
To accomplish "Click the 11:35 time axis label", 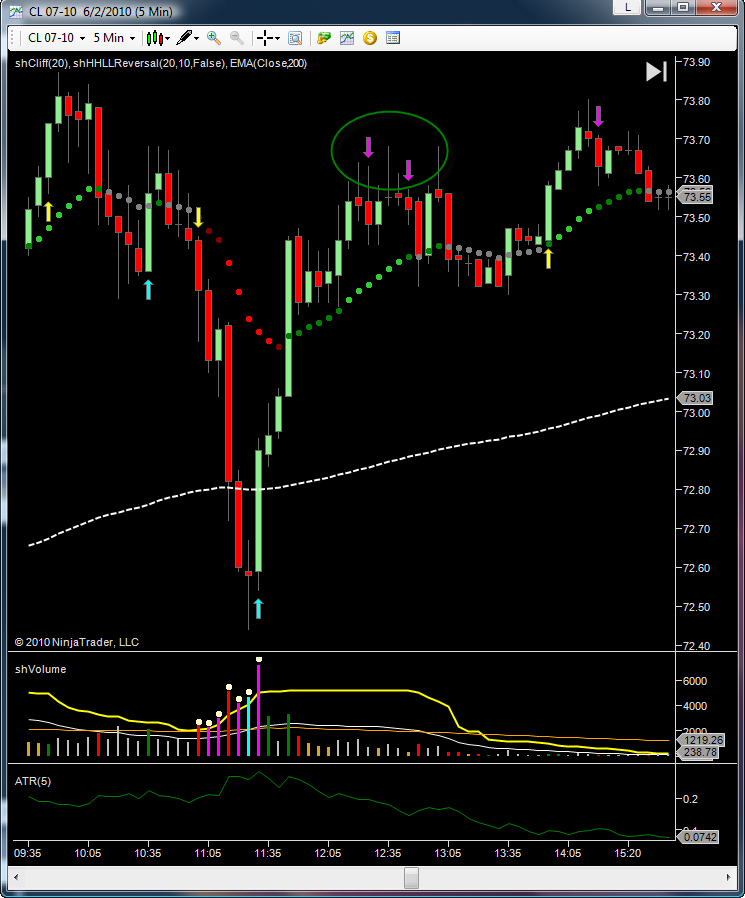I will point(267,853).
